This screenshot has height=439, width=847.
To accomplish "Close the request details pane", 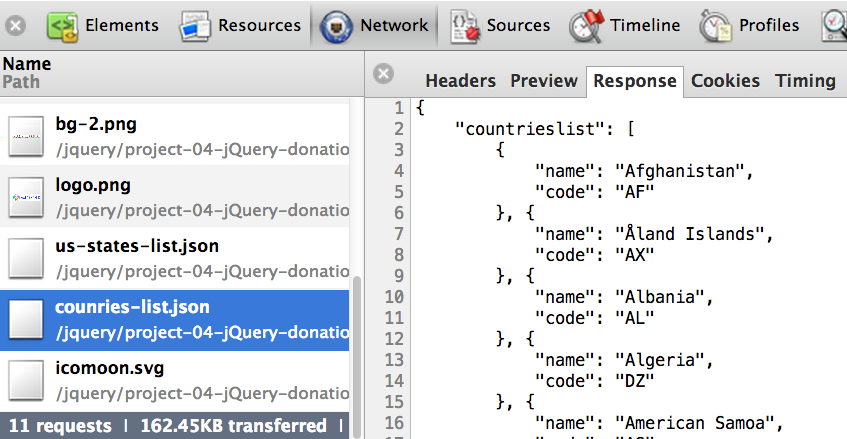I will point(384,74).
